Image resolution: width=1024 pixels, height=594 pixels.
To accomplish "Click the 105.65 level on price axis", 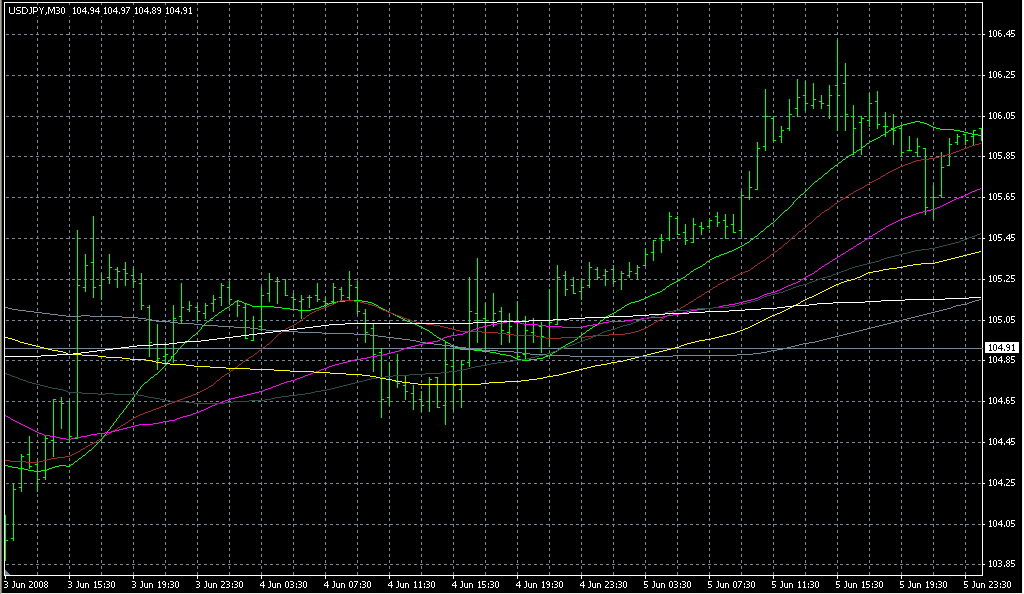I will click(x=1001, y=197).
